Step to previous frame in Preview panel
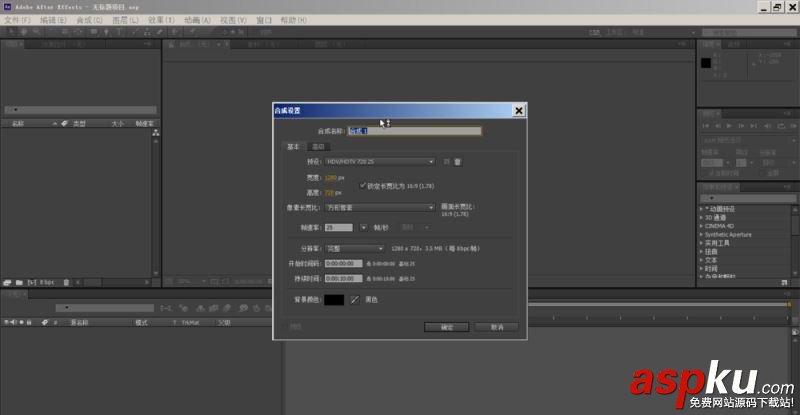 pos(717,126)
